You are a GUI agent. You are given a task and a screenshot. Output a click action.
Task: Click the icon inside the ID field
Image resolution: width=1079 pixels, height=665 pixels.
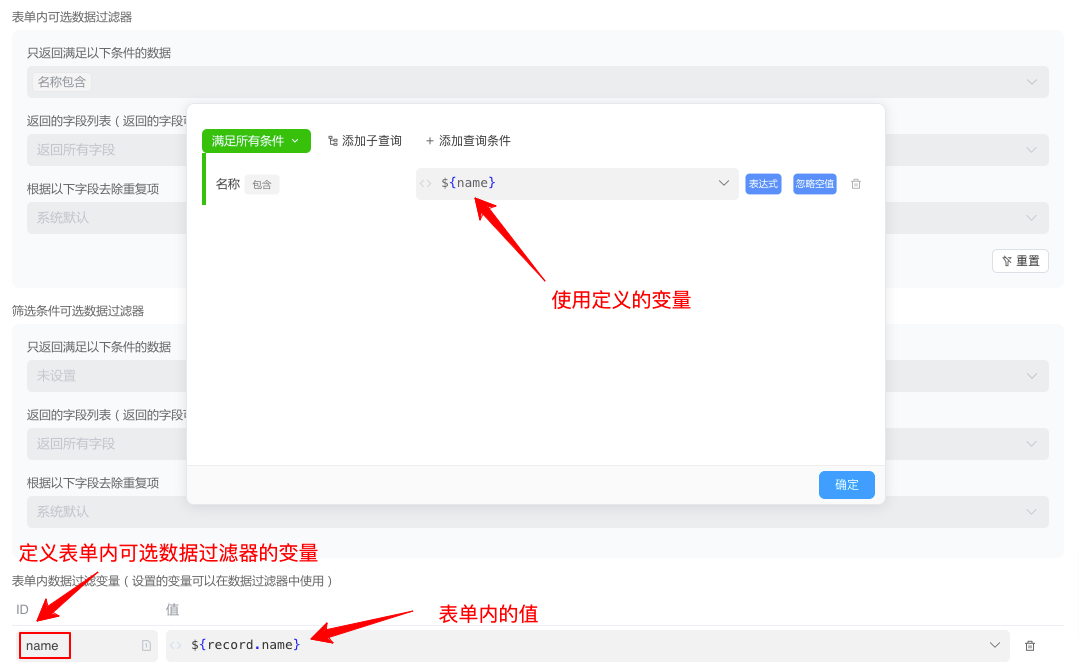146,646
